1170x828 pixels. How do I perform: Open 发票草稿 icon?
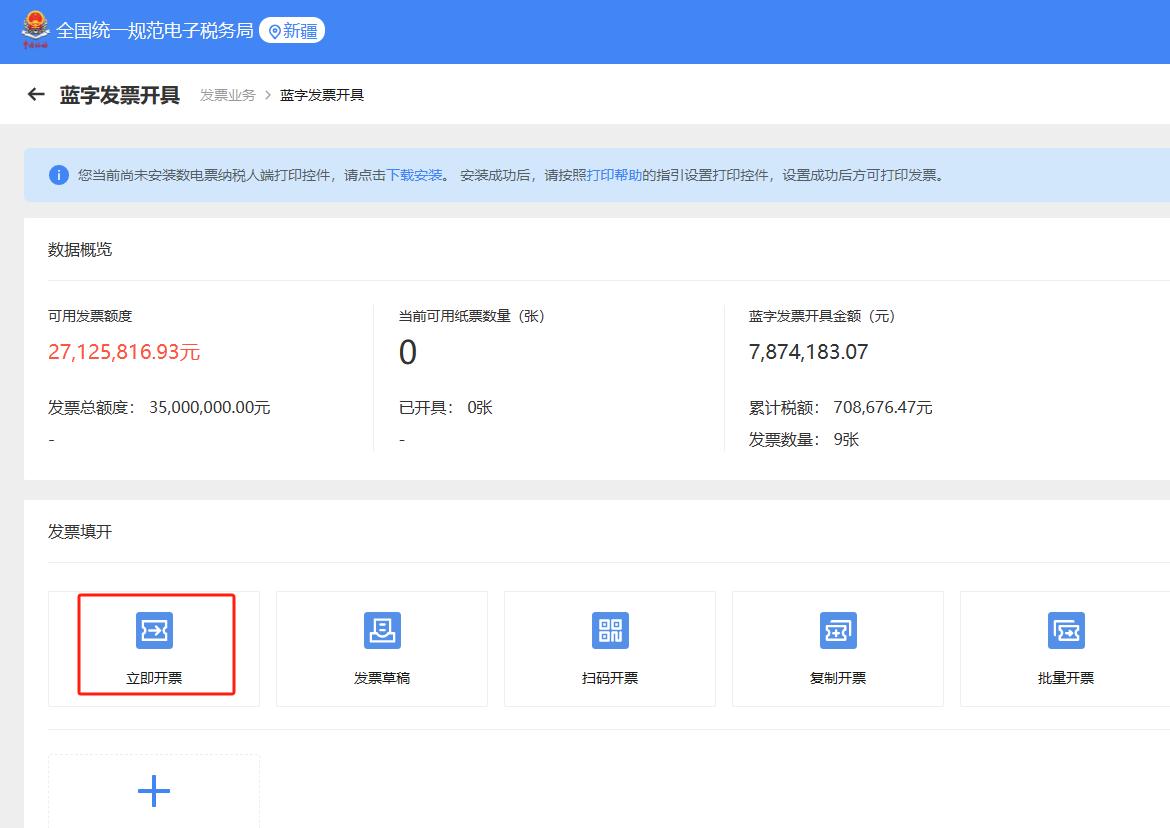click(382, 630)
